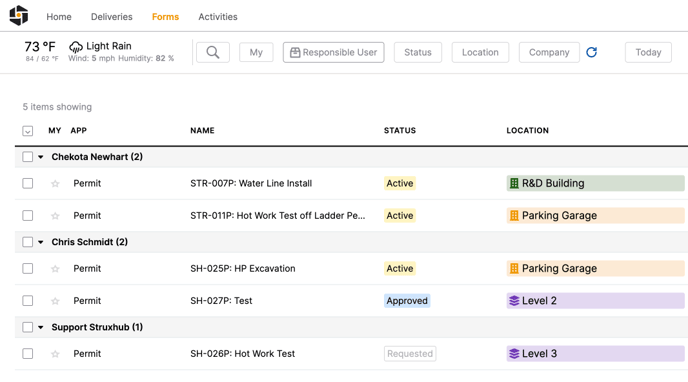
Task: Star the STR-007P Water Line Install permit
Action: click(55, 184)
